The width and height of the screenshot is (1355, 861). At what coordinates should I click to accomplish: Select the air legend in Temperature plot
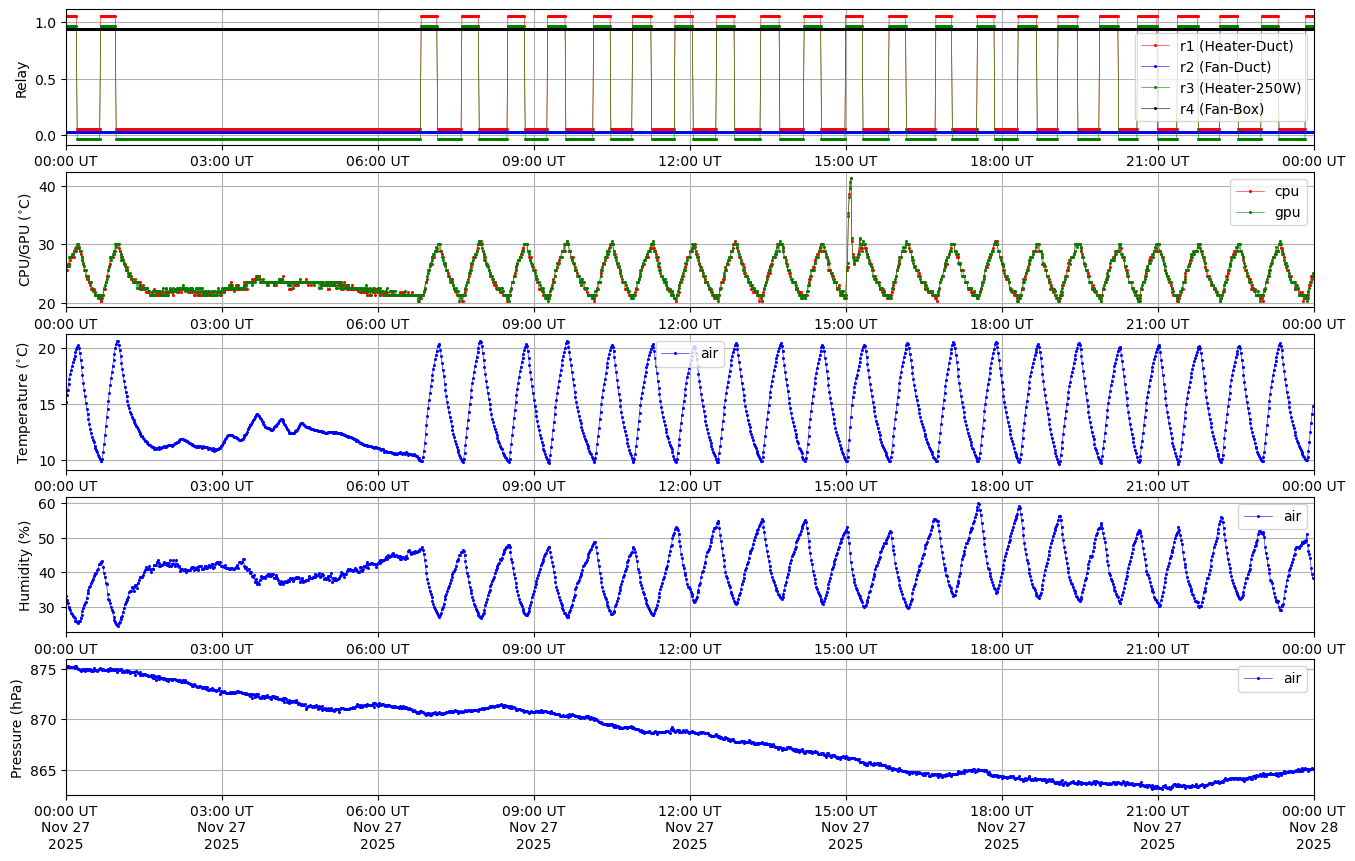pos(709,353)
